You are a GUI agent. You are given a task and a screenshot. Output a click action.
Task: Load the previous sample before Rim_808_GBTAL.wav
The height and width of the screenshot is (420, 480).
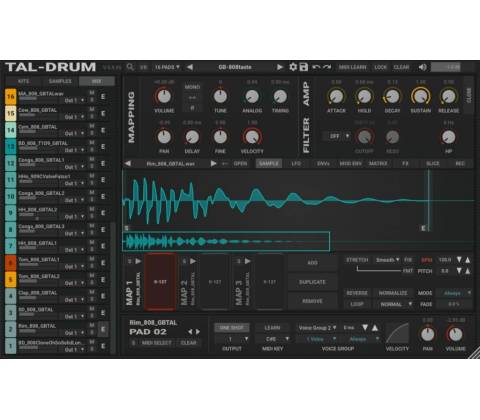click(128, 164)
